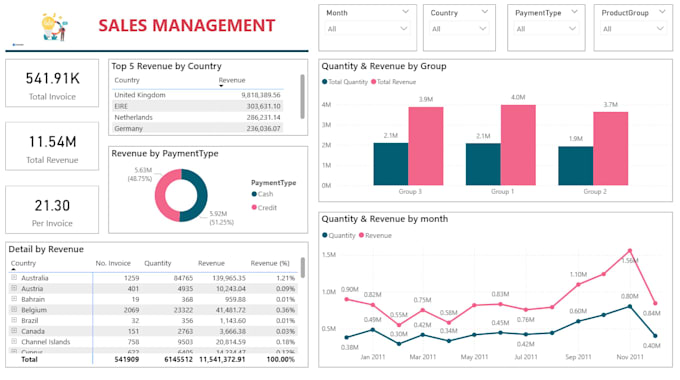Click the 1.56M revenue peak point
Screen dimensions: 680x380
[x=630, y=251]
